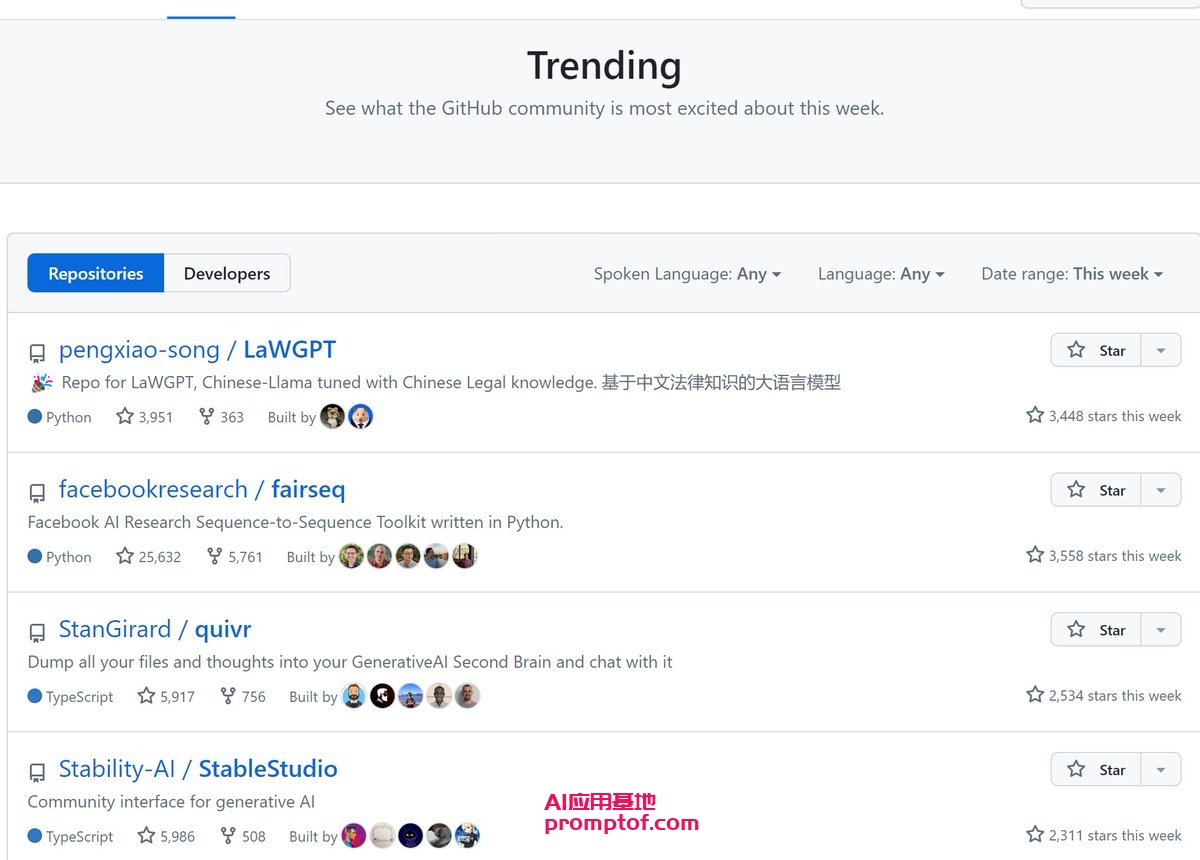Viewport: 1200px width, 860px height.
Task: Change the Date range: This week filter
Action: click(x=1072, y=274)
